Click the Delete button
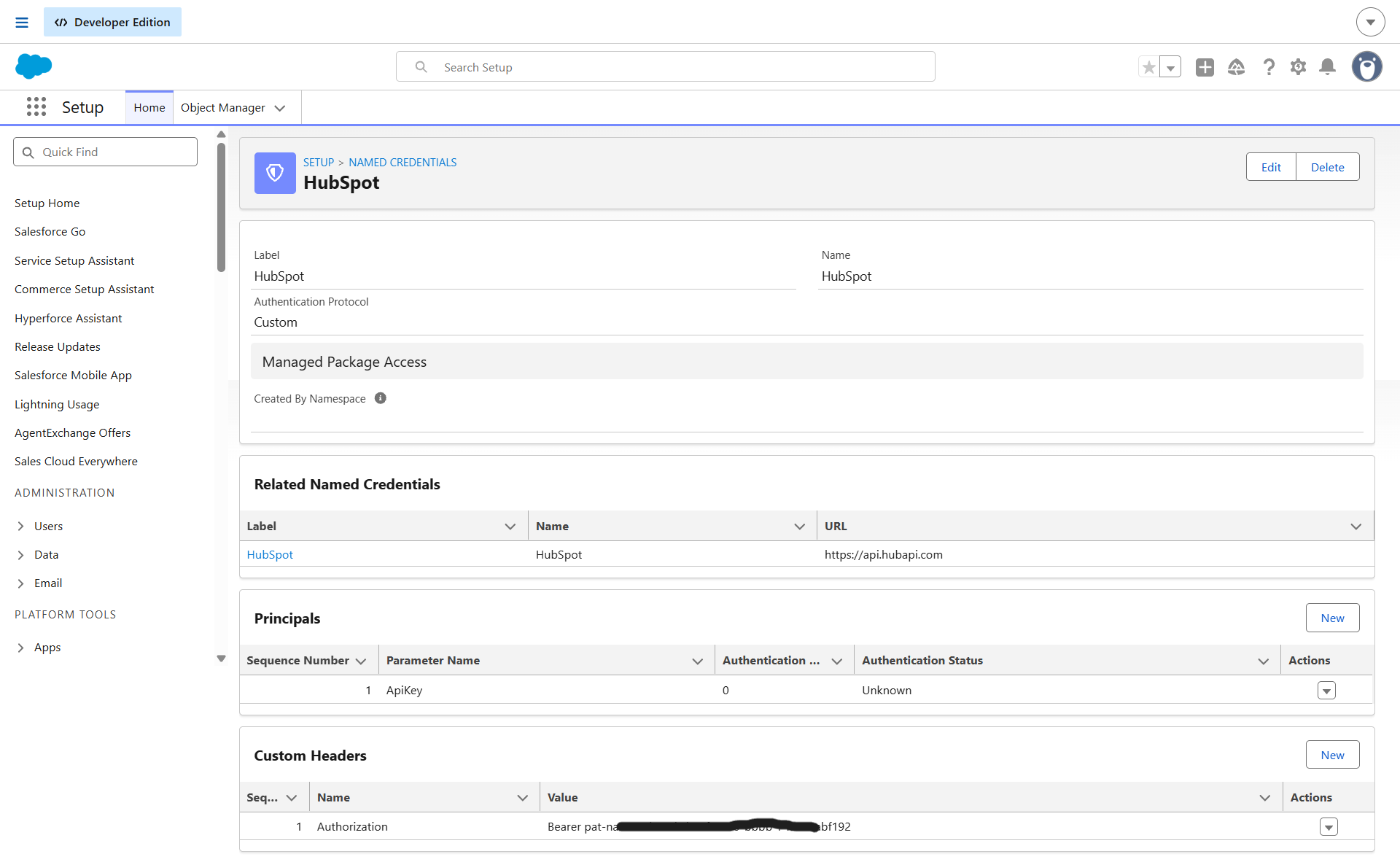 tap(1327, 167)
